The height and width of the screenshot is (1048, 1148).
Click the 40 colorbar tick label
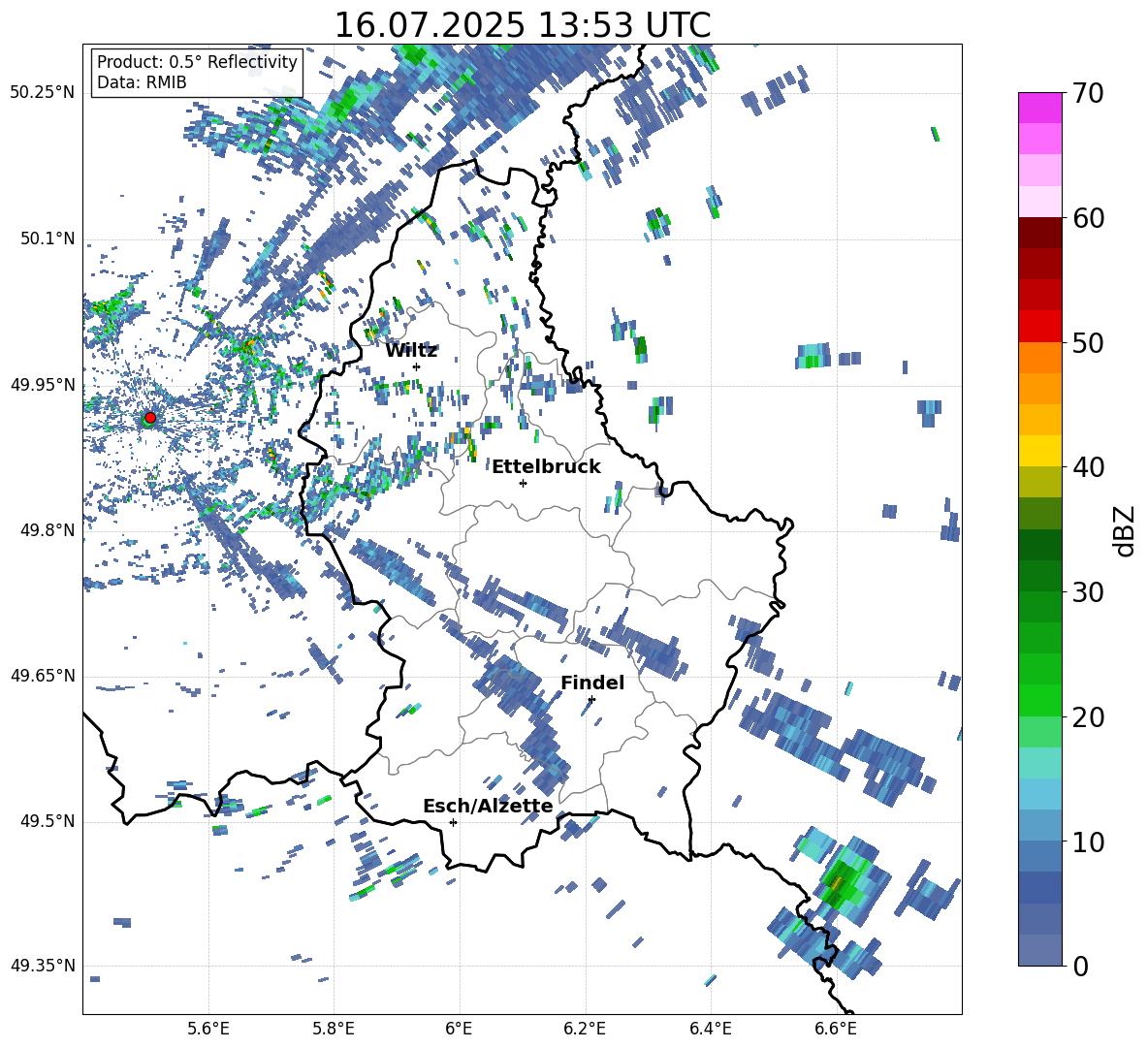(1087, 467)
